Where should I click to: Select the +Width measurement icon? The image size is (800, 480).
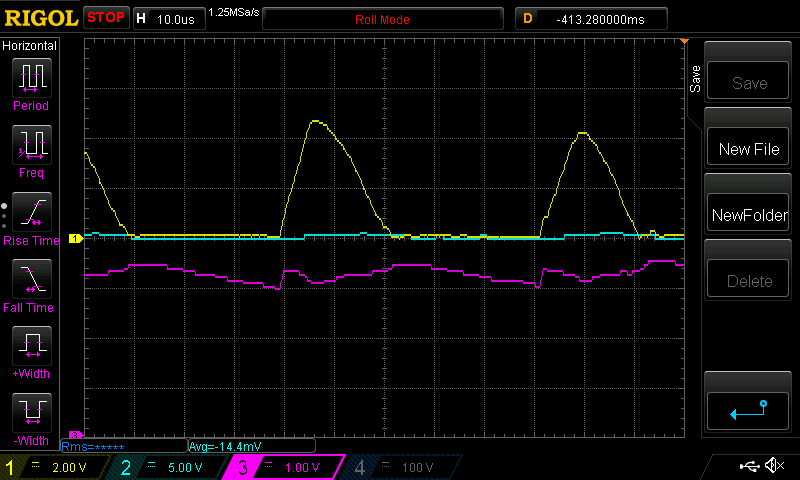click(30, 347)
